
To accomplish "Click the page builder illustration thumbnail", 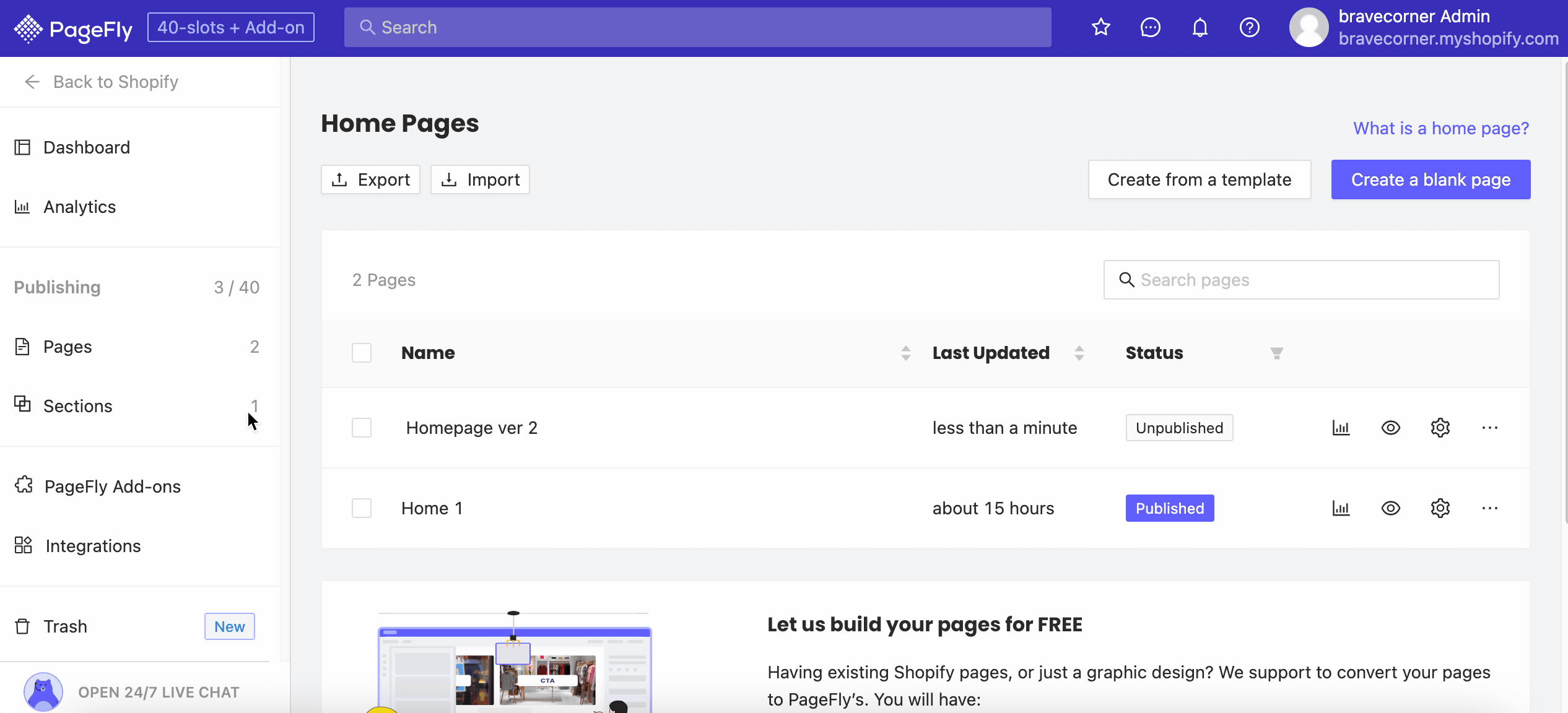I will click(514, 662).
